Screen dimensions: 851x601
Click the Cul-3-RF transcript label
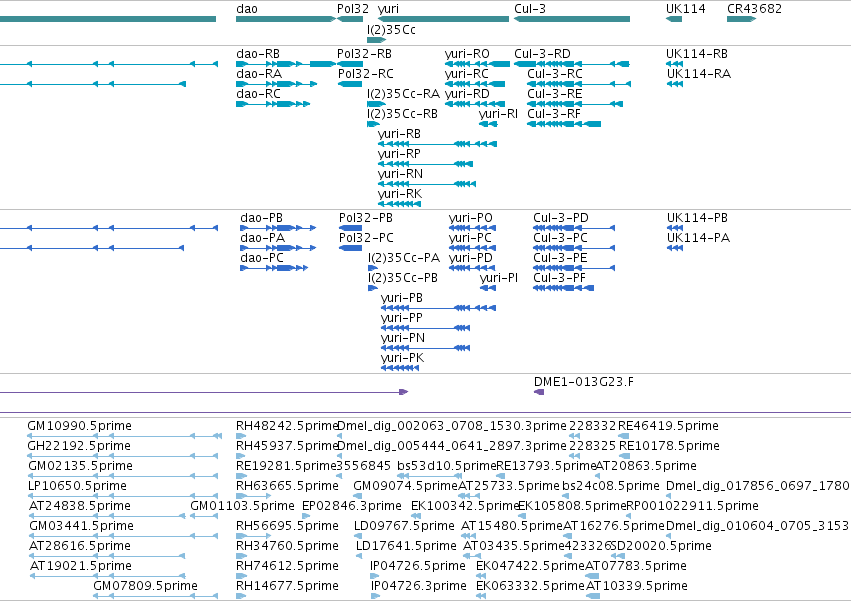pyautogui.click(x=554, y=114)
